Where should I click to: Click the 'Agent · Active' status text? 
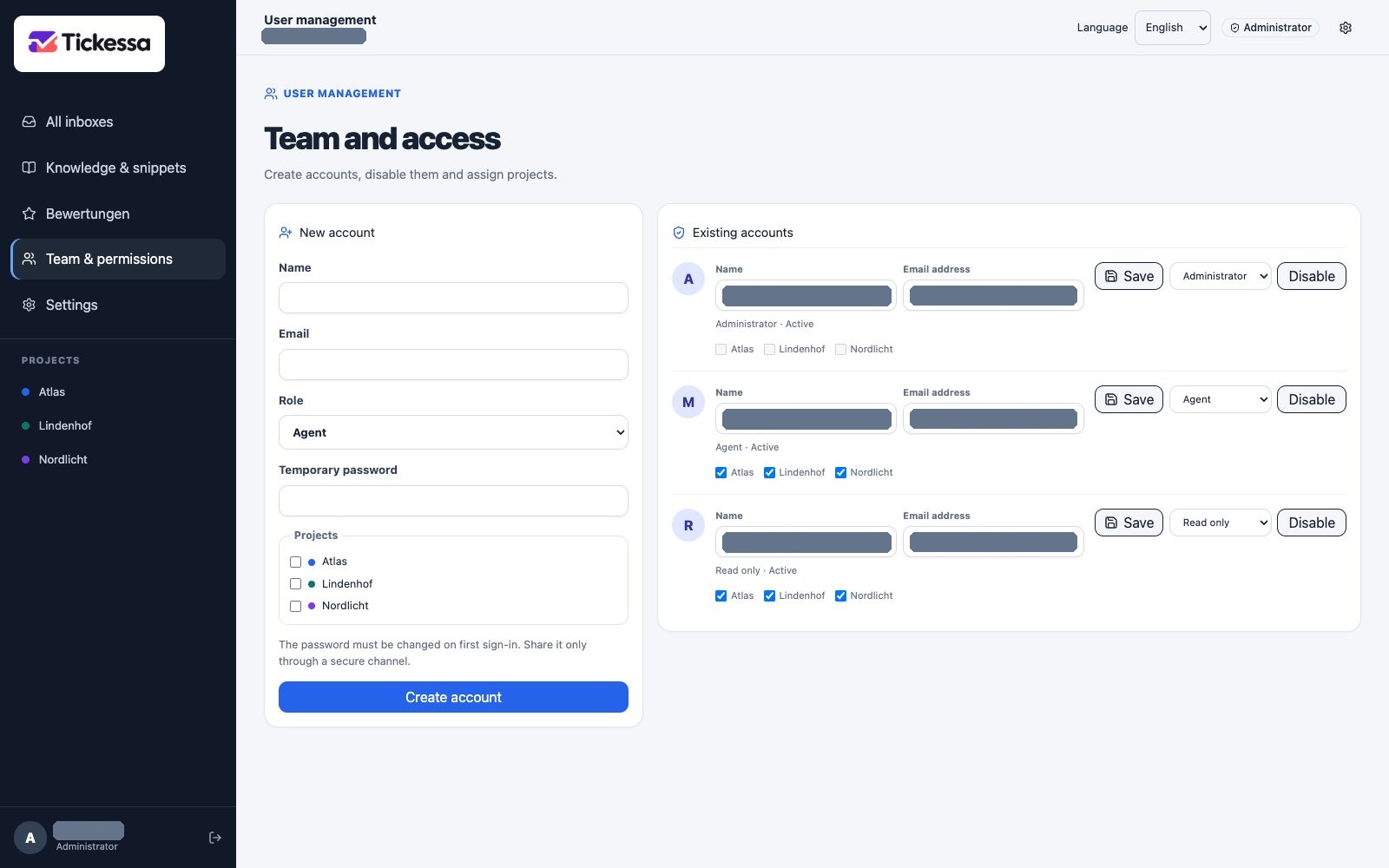[x=747, y=447]
